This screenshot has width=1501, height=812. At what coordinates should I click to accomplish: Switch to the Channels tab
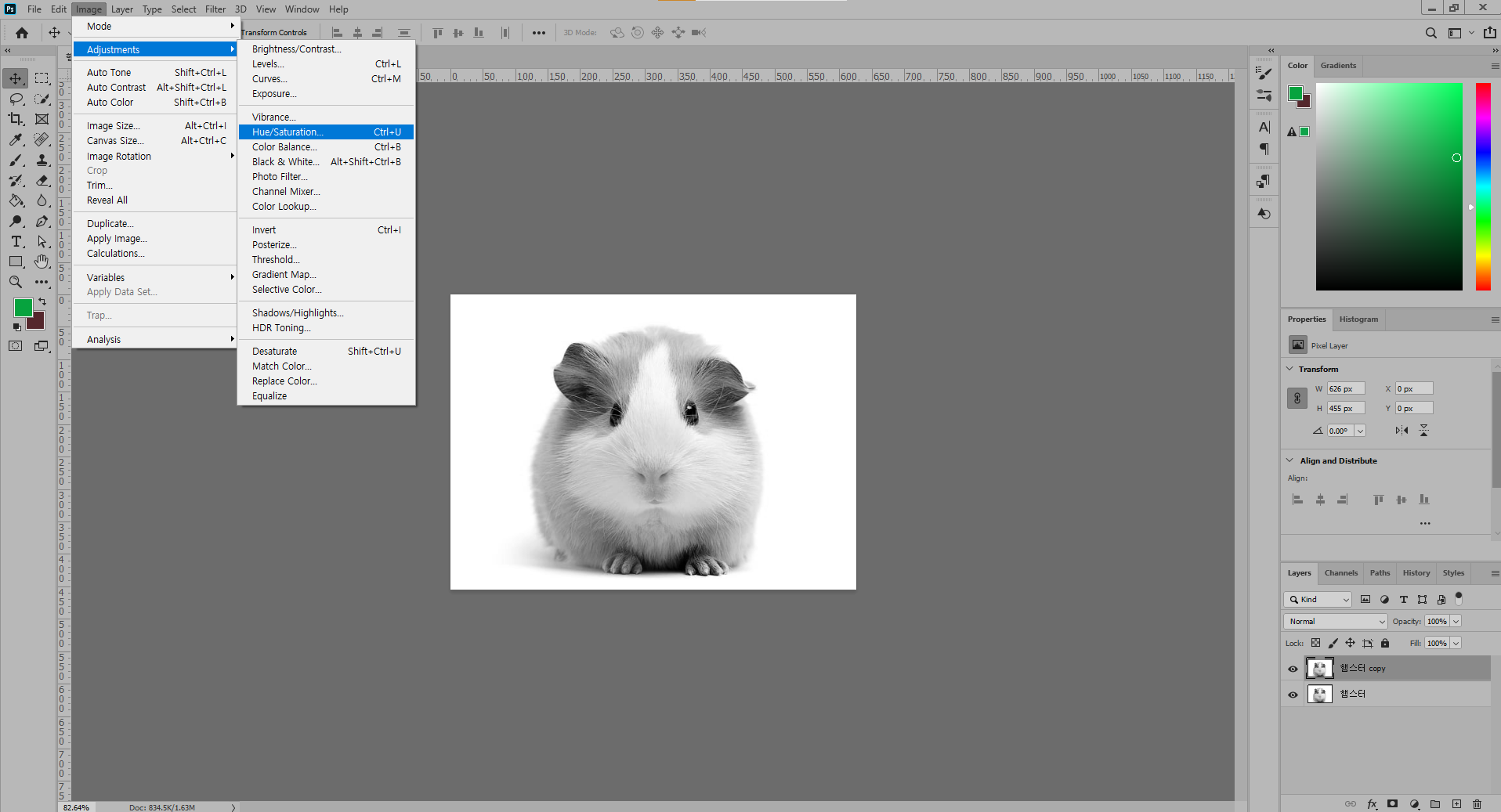tap(1341, 573)
